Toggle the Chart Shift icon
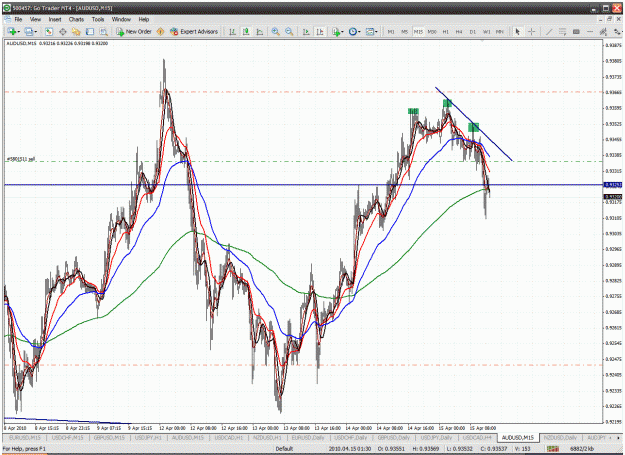The image size is (625, 455). tap(320, 31)
